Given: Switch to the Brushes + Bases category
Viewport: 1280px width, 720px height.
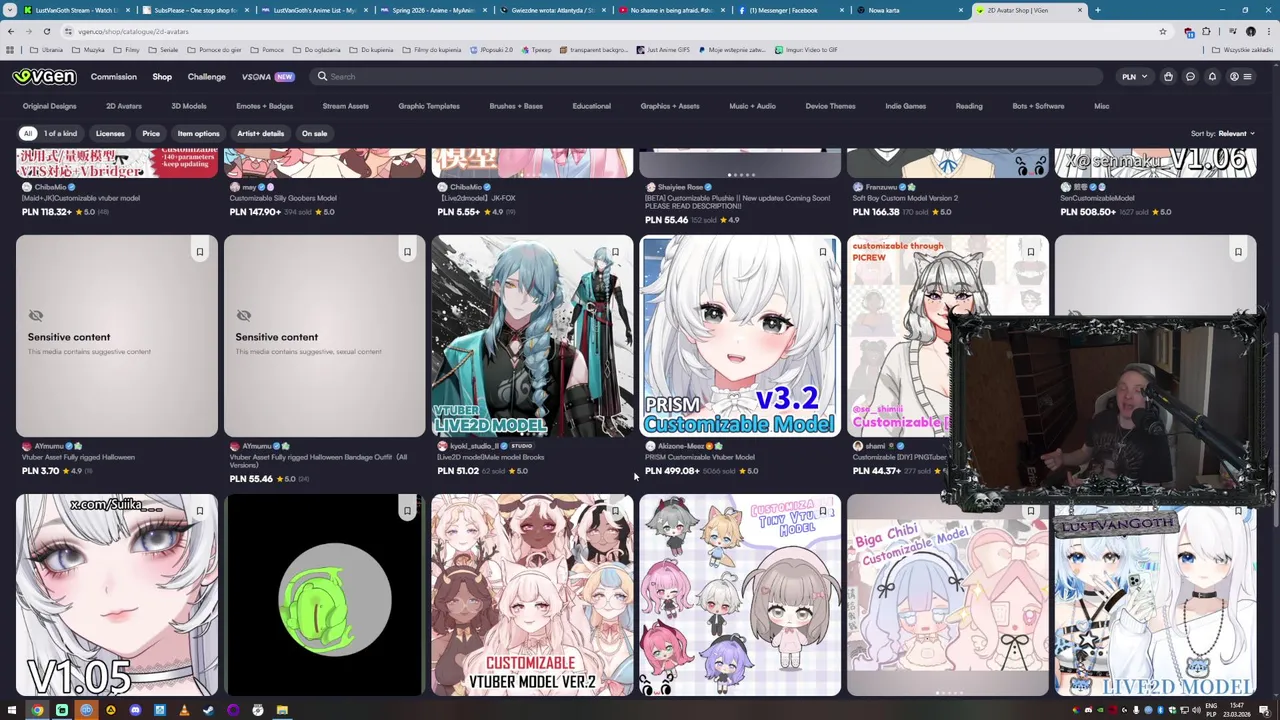Looking at the screenshot, I should [516, 106].
